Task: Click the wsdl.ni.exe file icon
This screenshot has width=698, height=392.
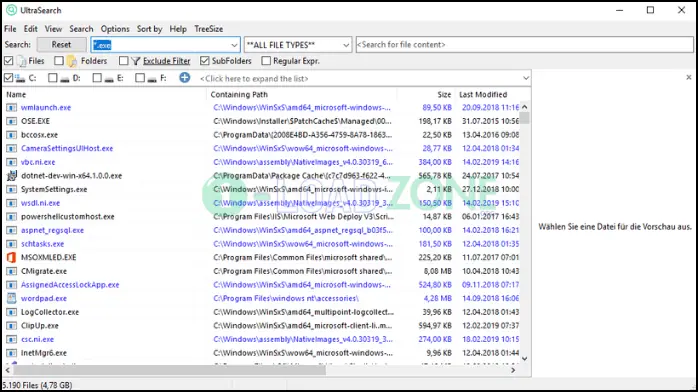Action: [12, 203]
